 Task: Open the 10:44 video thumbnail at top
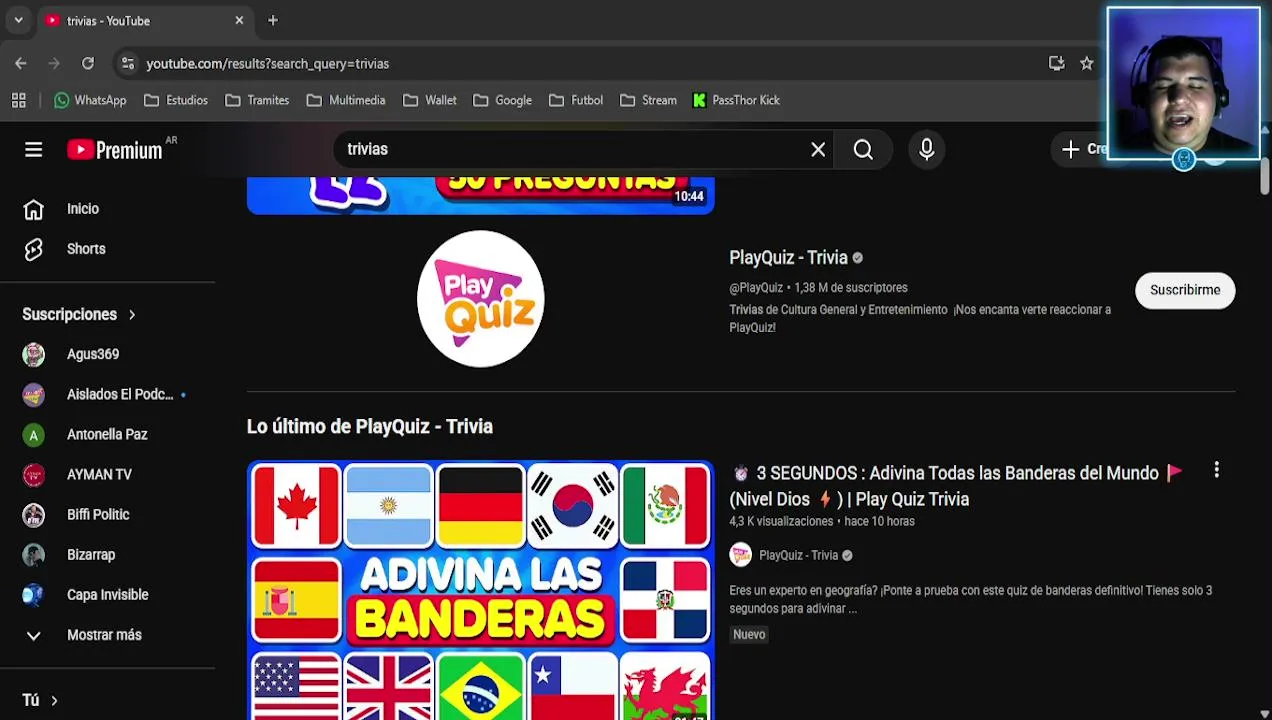pos(480,196)
